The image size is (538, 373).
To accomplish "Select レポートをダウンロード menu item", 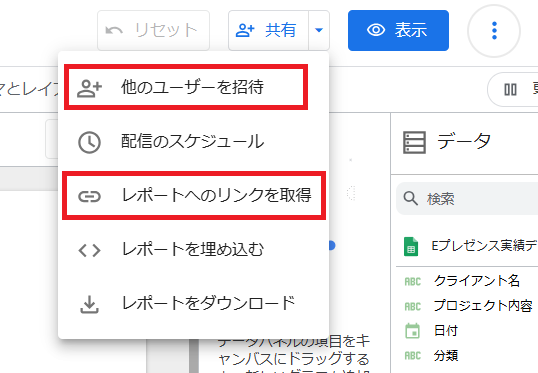I will pyautogui.click(x=194, y=303).
